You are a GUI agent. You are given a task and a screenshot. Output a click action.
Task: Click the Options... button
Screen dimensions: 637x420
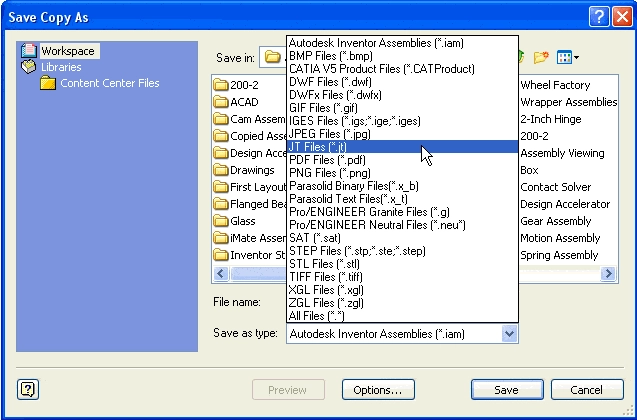tap(378, 390)
